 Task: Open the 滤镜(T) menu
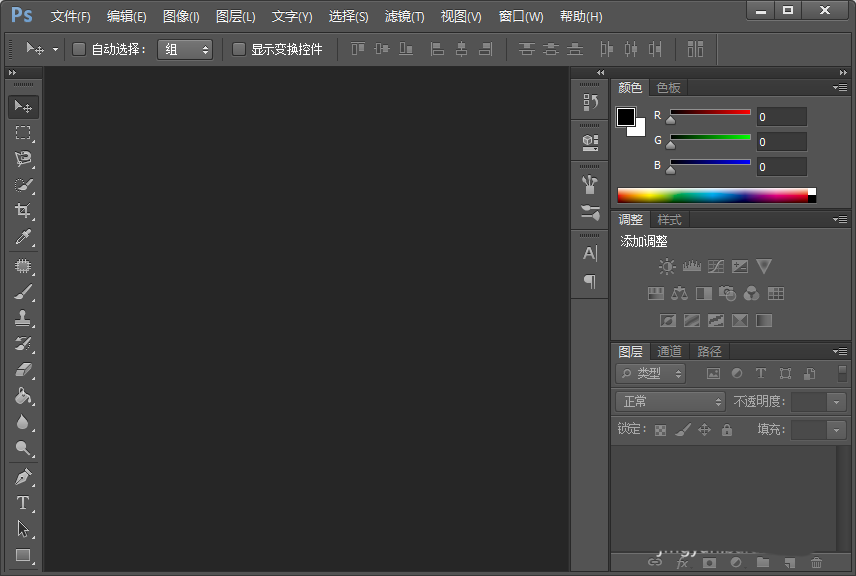405,17
